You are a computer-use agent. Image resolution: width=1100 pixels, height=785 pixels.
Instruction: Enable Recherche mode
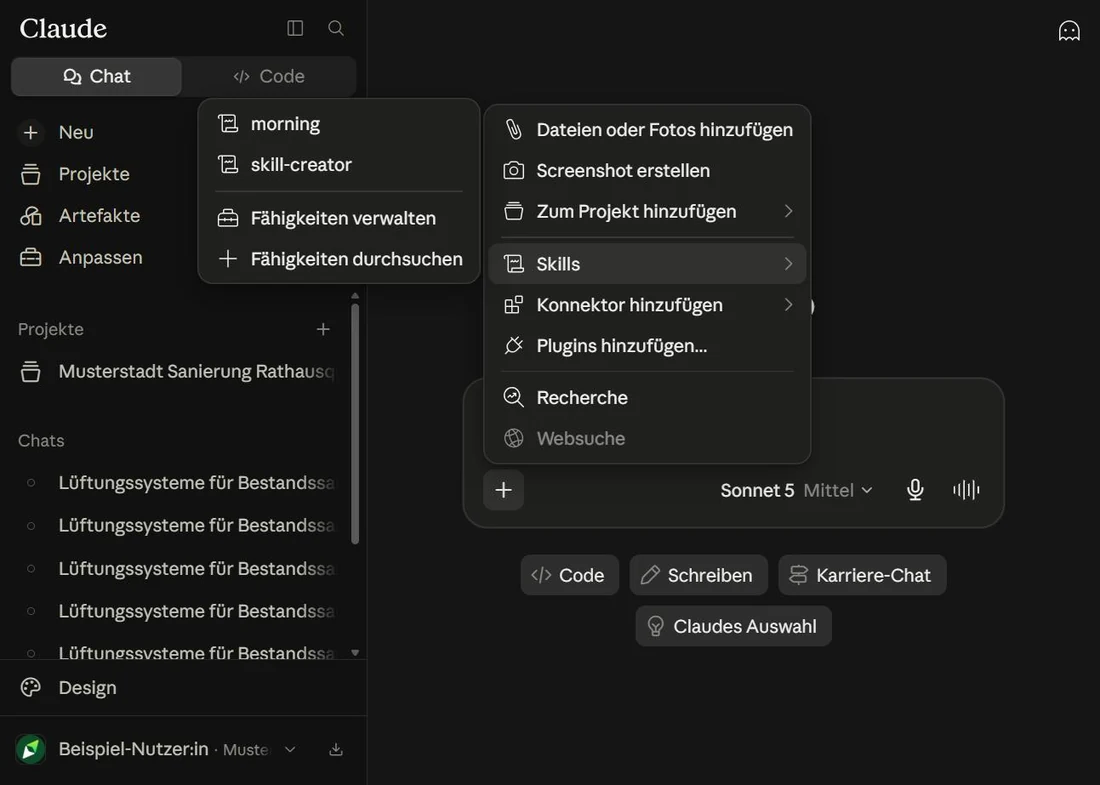[x=648, y=398]
